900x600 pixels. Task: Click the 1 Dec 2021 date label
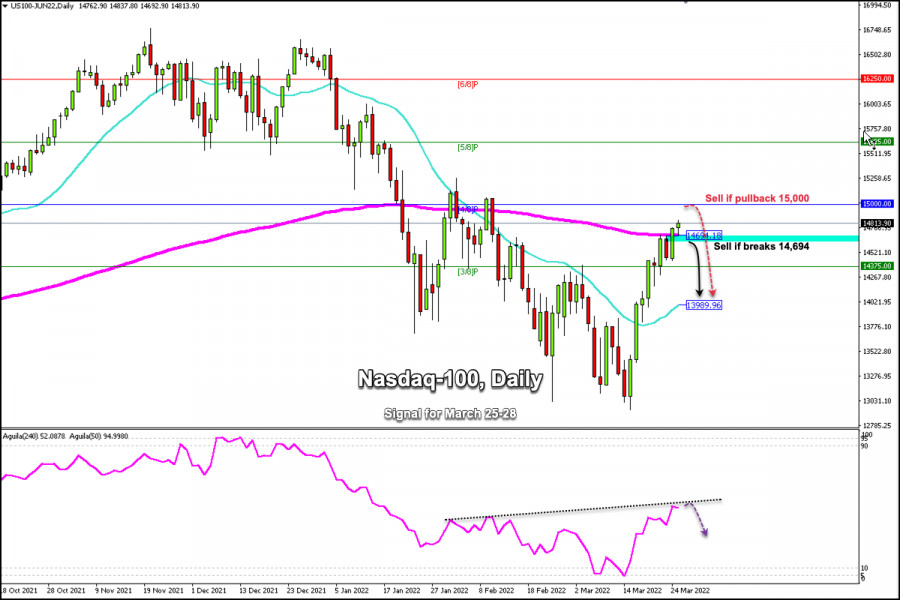(x=209, y=590)
